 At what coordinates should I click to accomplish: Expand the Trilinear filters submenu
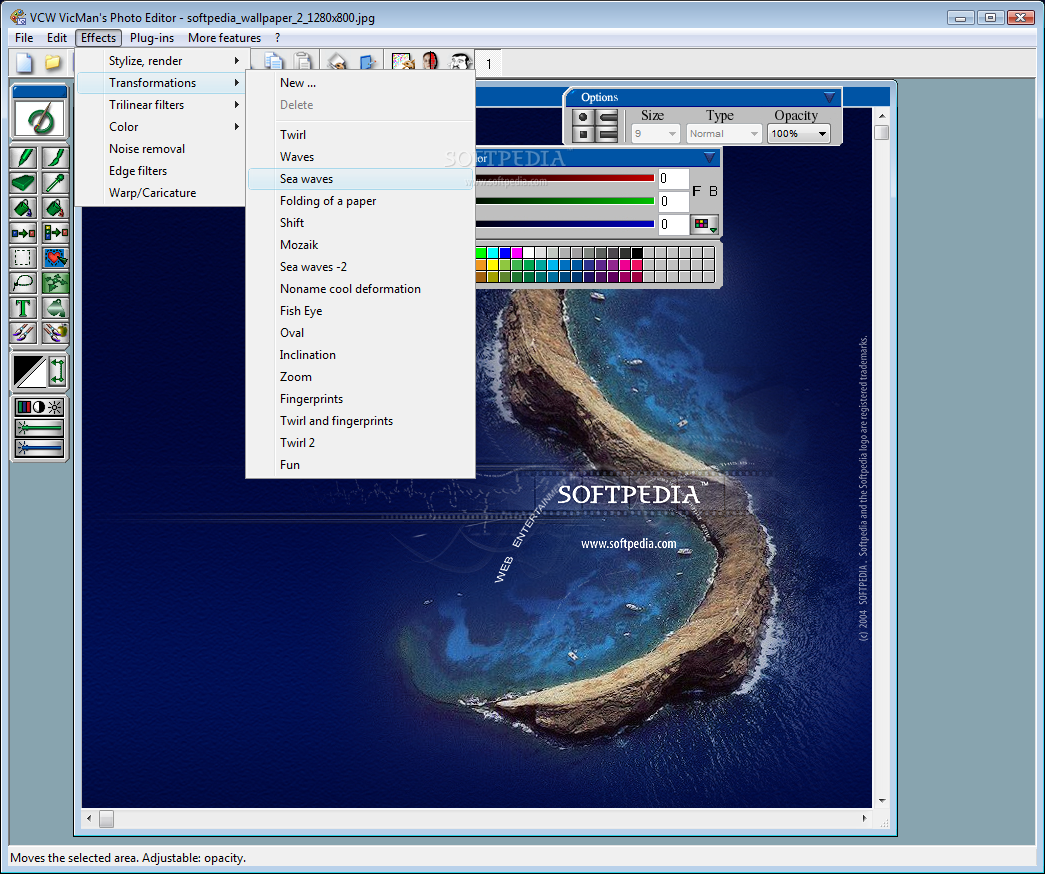pyautogui.click(x=162, y=105)
